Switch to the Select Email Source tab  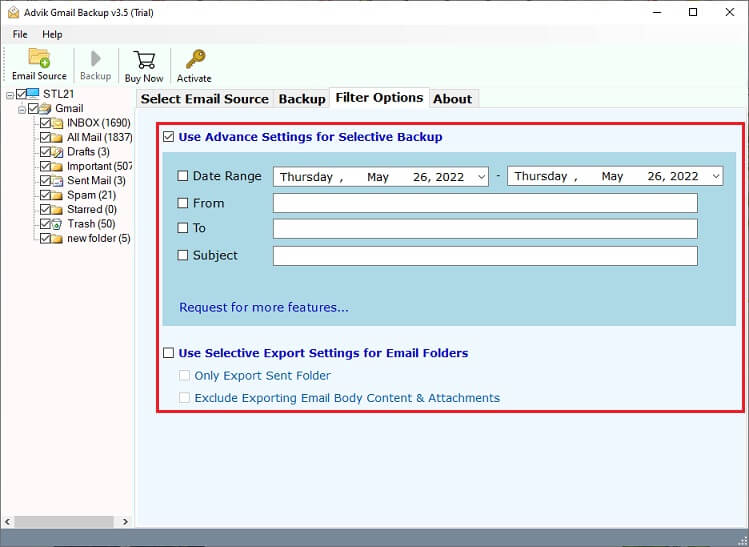click(205, 99)
